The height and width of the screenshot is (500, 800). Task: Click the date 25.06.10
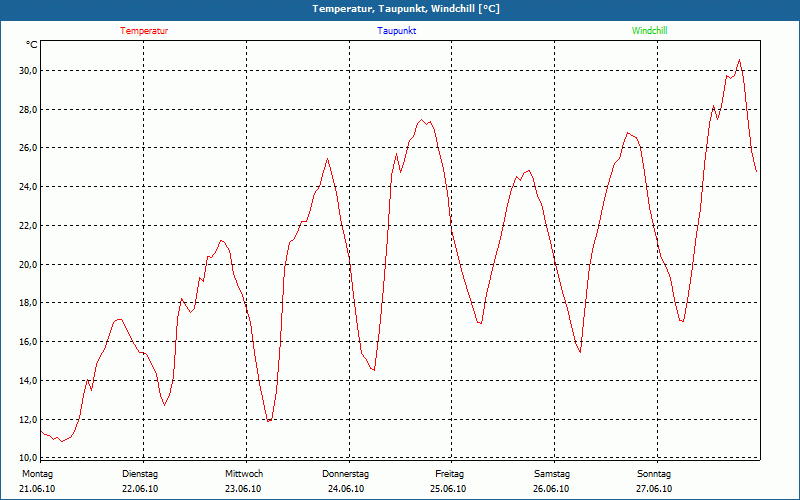point(448,489)
